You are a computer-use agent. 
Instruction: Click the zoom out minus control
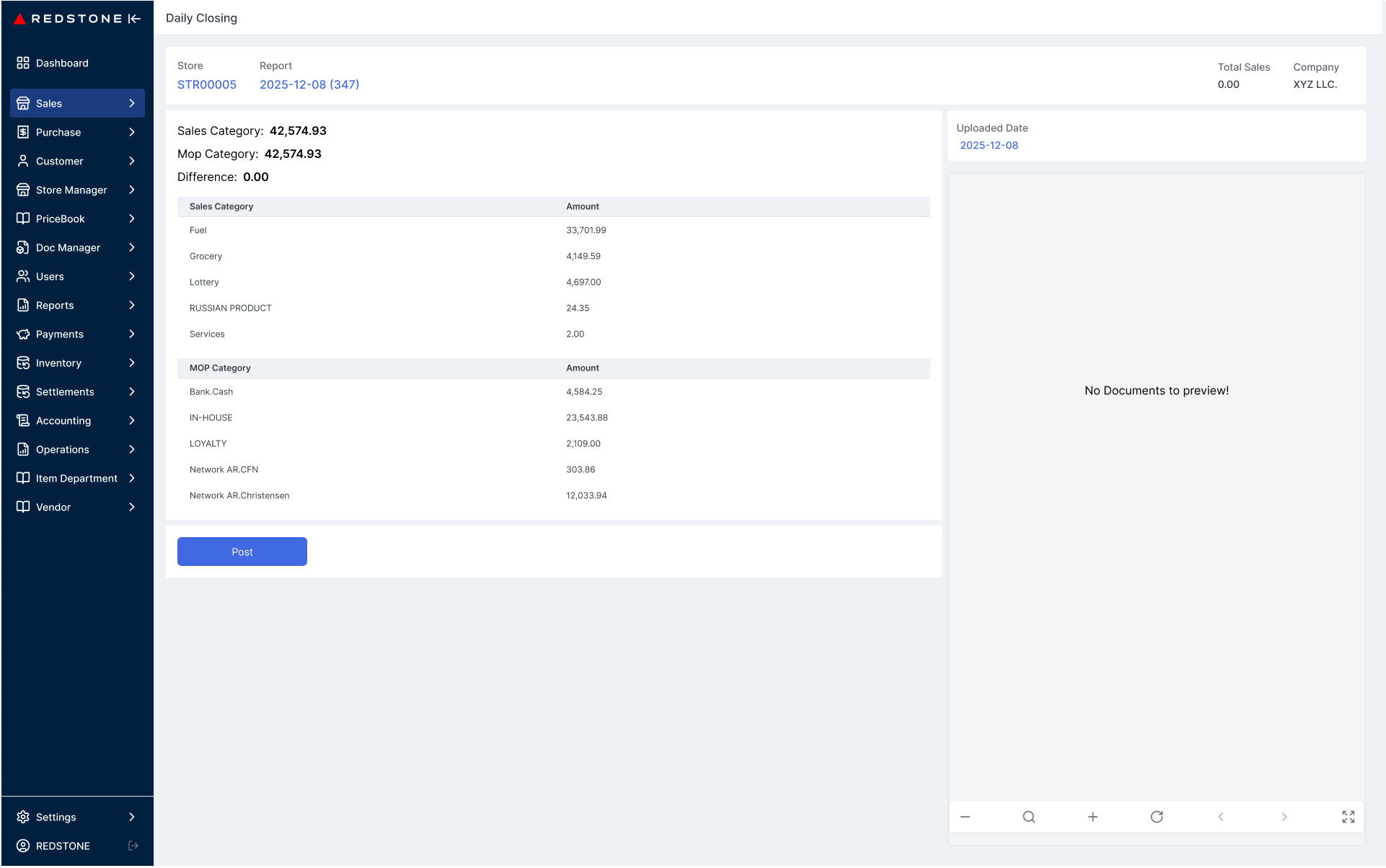pos(966,816)
